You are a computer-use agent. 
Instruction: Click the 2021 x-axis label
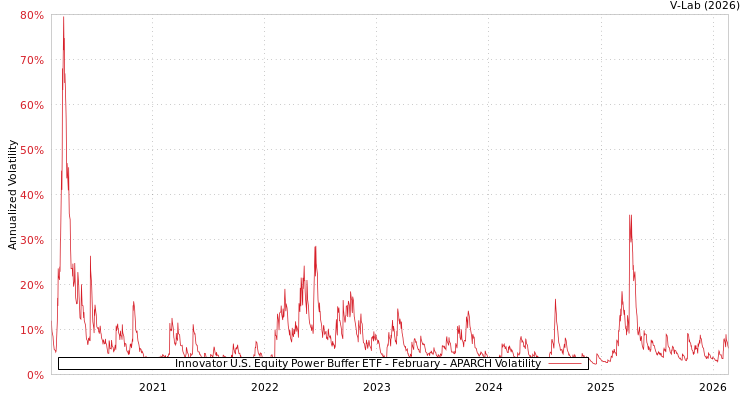tap(153, 388)
